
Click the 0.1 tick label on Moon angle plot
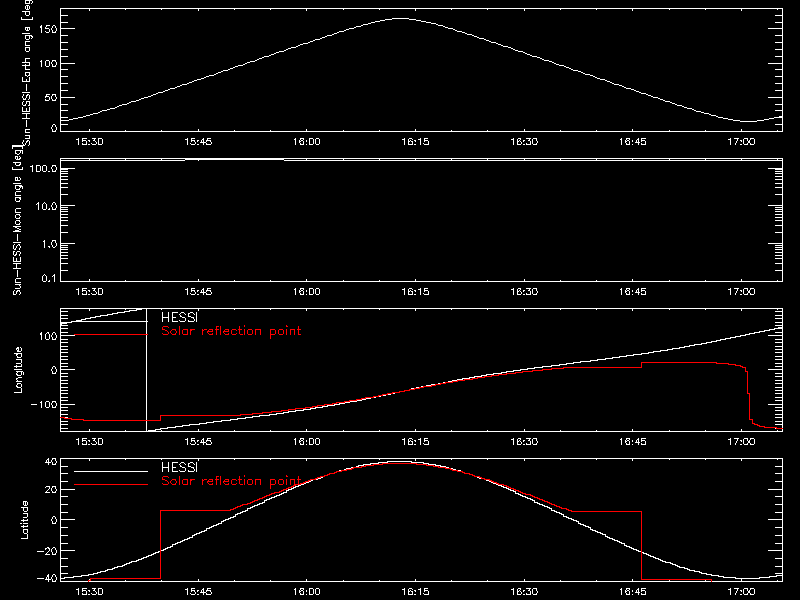[x=49, y=278]
